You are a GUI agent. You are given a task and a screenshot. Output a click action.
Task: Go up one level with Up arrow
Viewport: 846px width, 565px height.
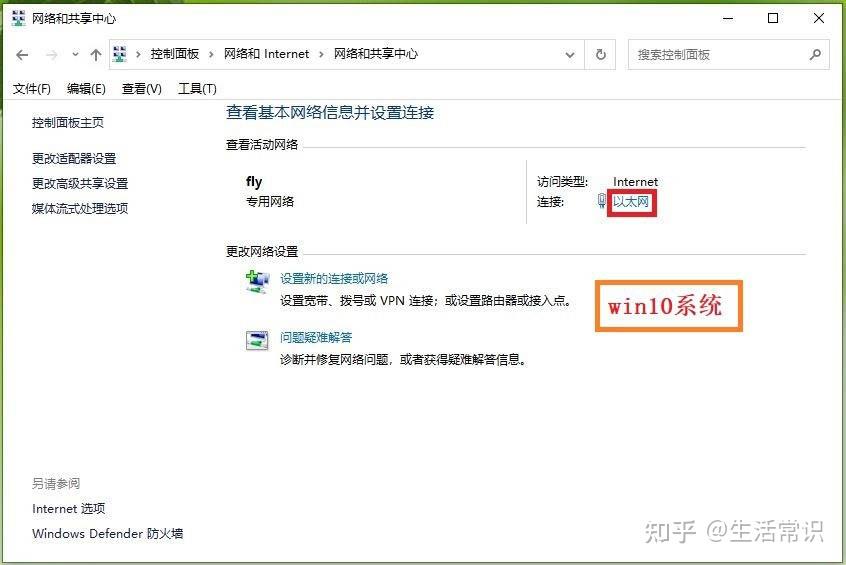coord(96,55)
